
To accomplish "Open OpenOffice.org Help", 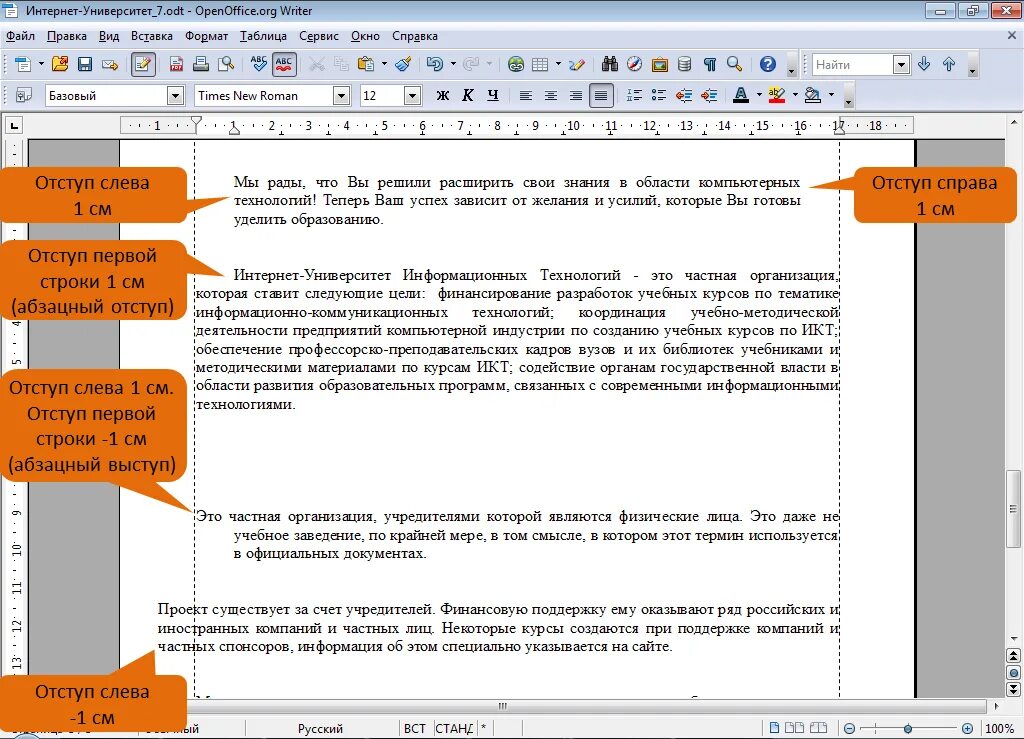I will point(768,64).
